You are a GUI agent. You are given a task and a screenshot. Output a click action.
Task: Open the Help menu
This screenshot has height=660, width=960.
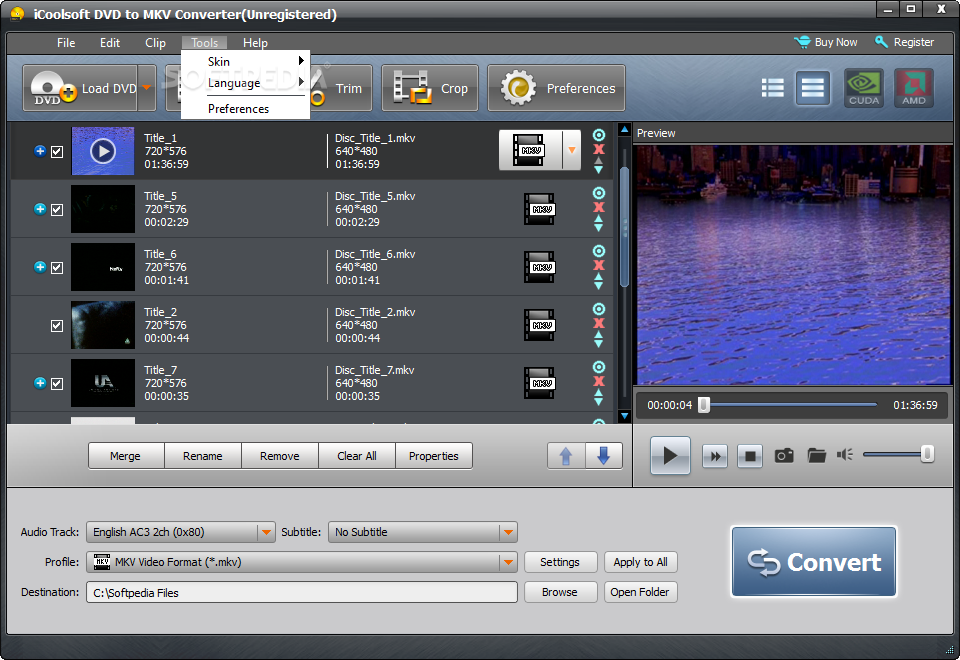255,43
